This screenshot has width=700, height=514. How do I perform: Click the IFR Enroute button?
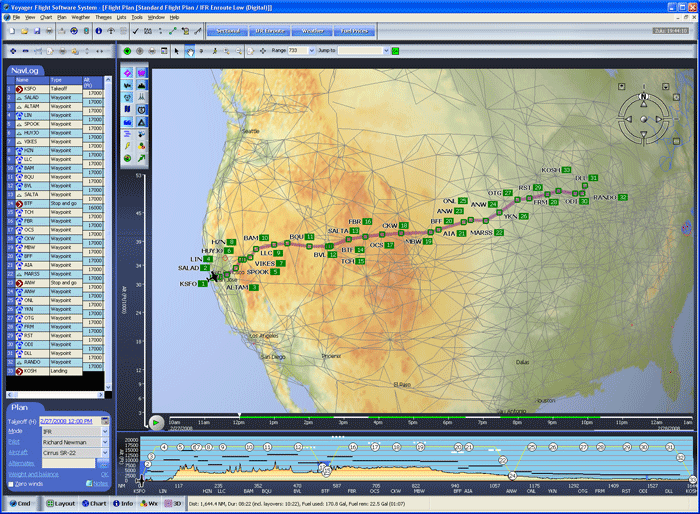[270, 31]
